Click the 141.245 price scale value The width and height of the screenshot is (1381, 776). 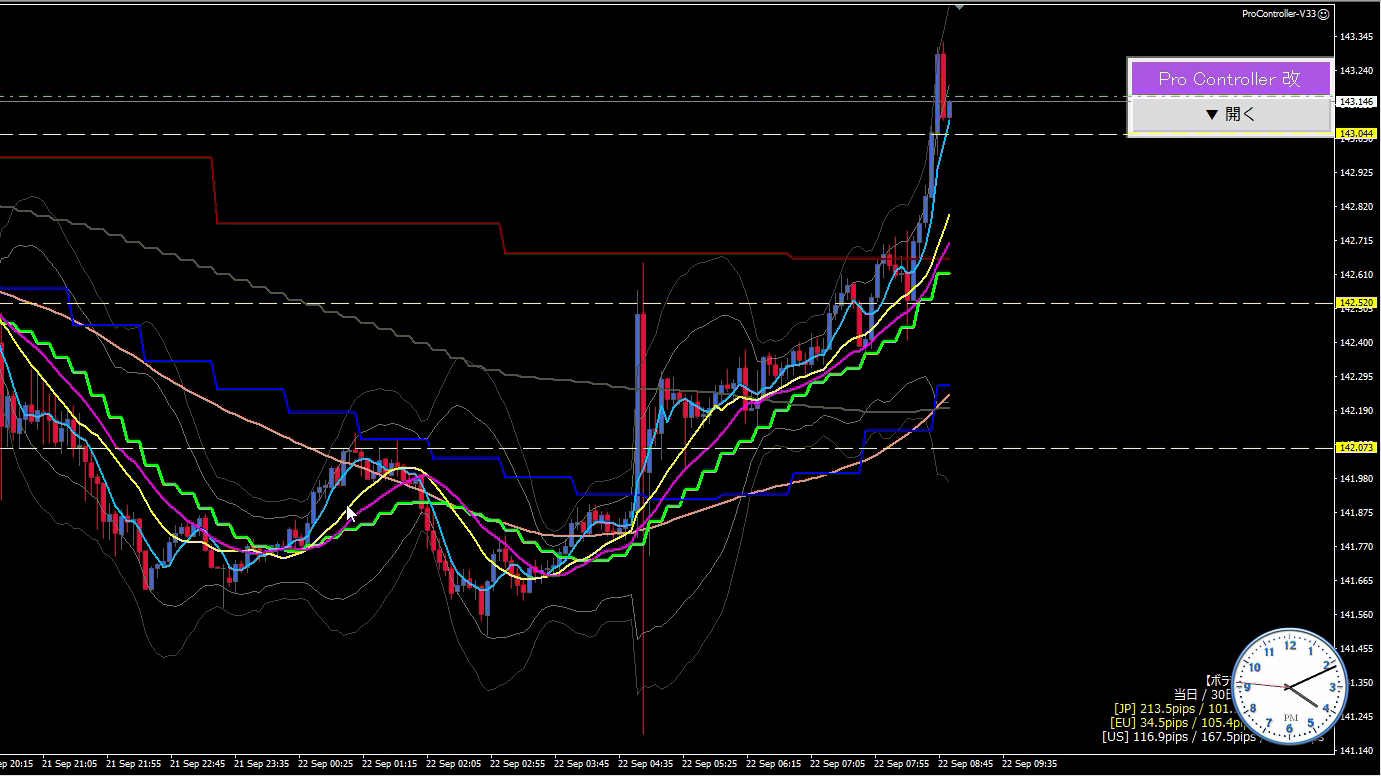1356,717
